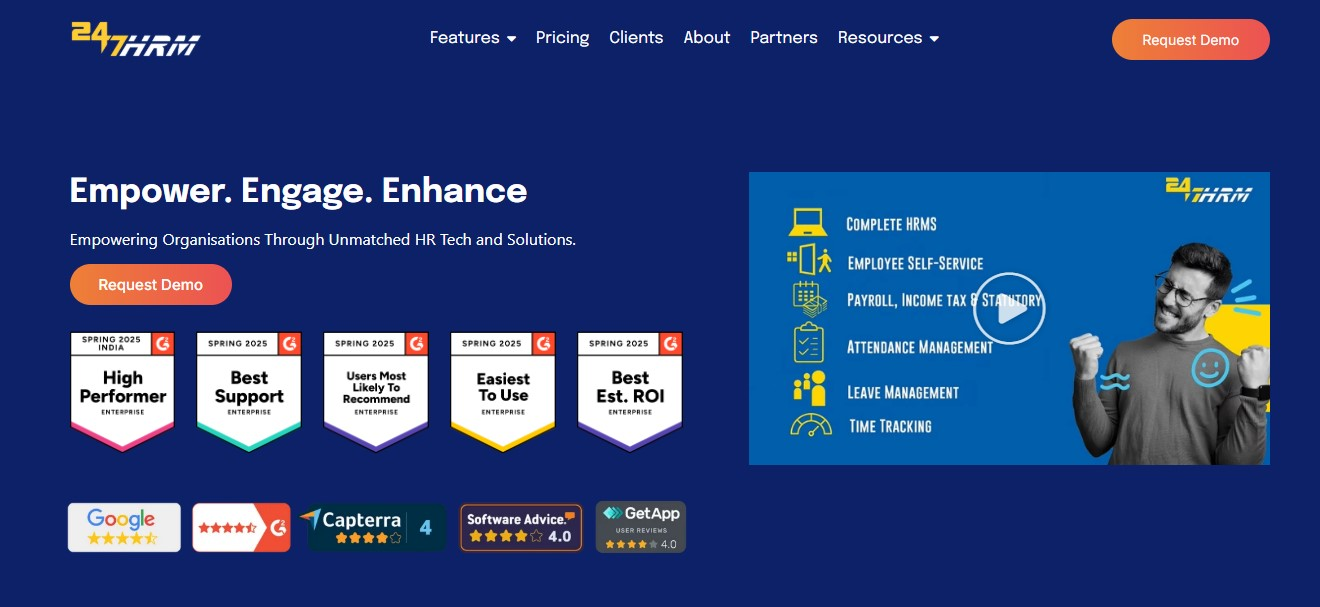This screenshot has width=1320, height=607.
Task: Open the Pricing page
Action: click(x=562, y=37)
